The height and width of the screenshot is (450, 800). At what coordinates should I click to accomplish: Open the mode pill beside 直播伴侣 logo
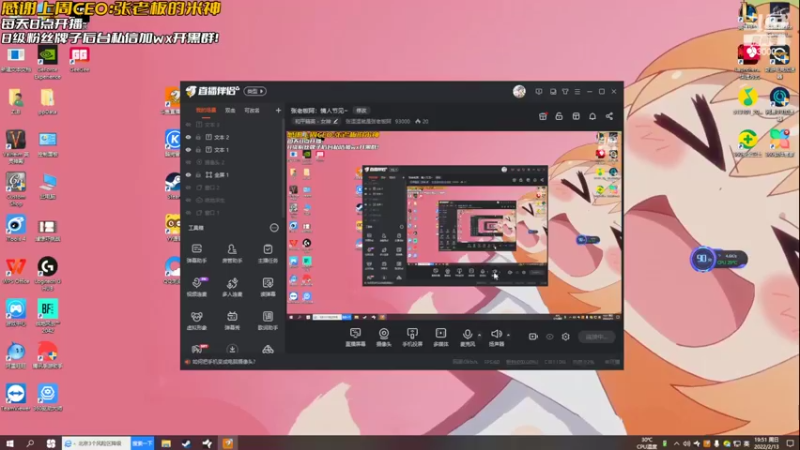[x=255, y=91]
